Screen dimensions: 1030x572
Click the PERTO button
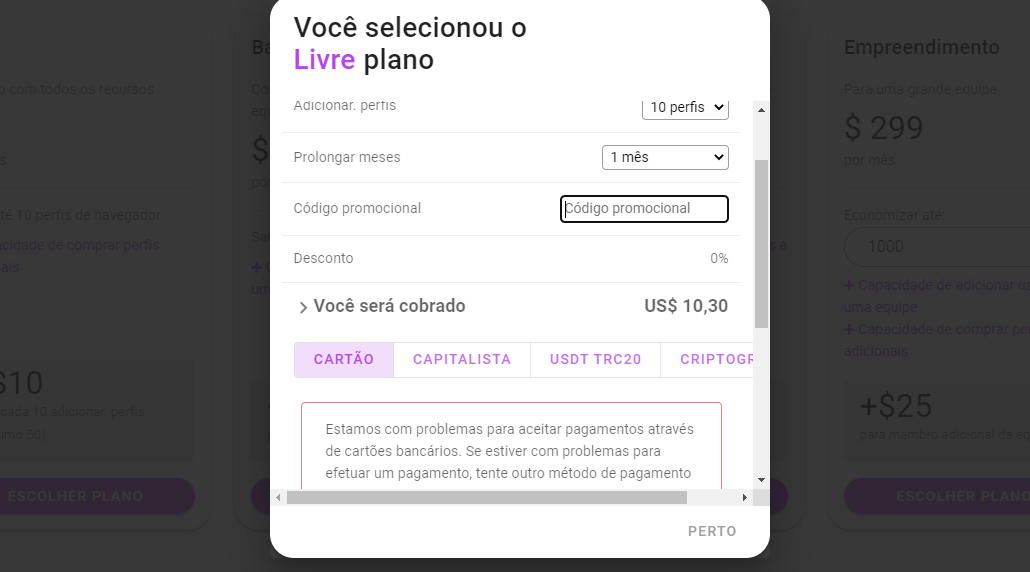pos(712,531)
